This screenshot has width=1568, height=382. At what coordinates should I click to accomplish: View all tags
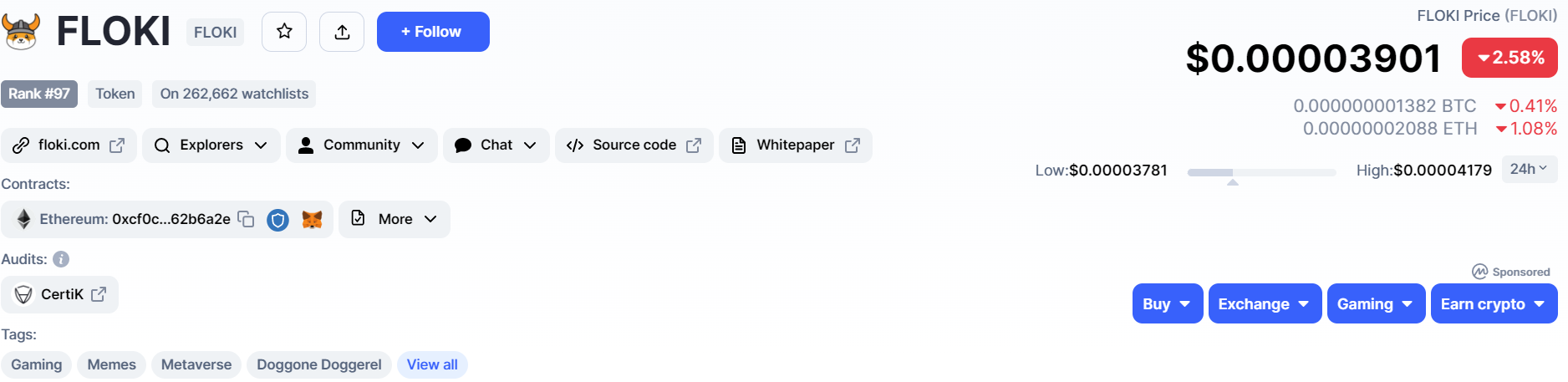(432, 364)
